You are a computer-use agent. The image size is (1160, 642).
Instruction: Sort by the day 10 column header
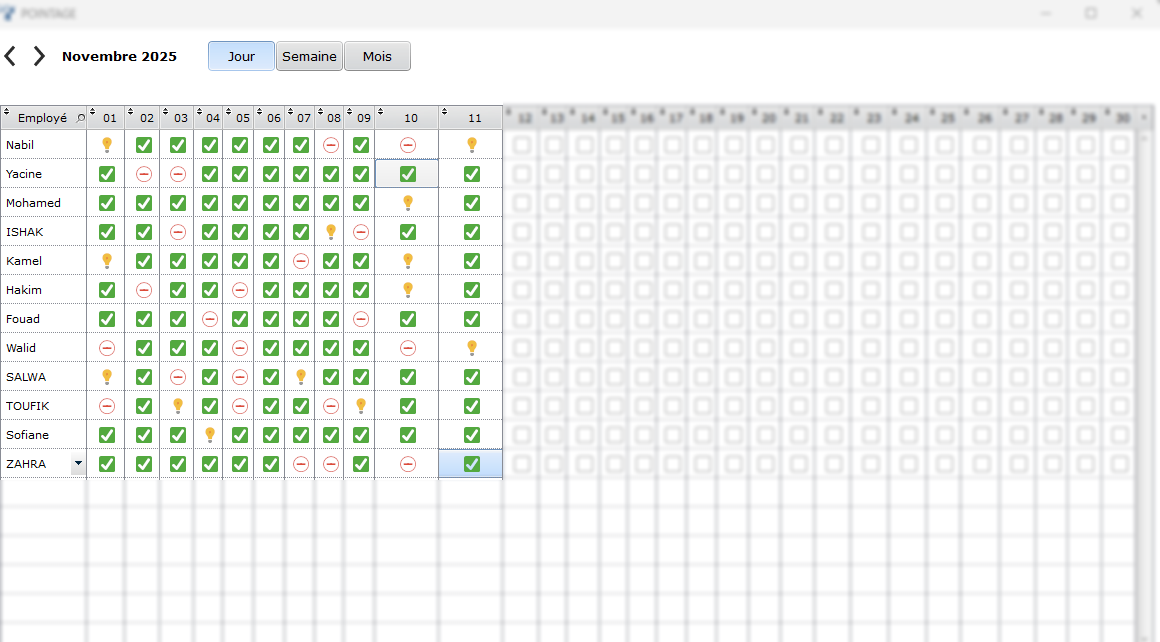click(x=410, y=118)
